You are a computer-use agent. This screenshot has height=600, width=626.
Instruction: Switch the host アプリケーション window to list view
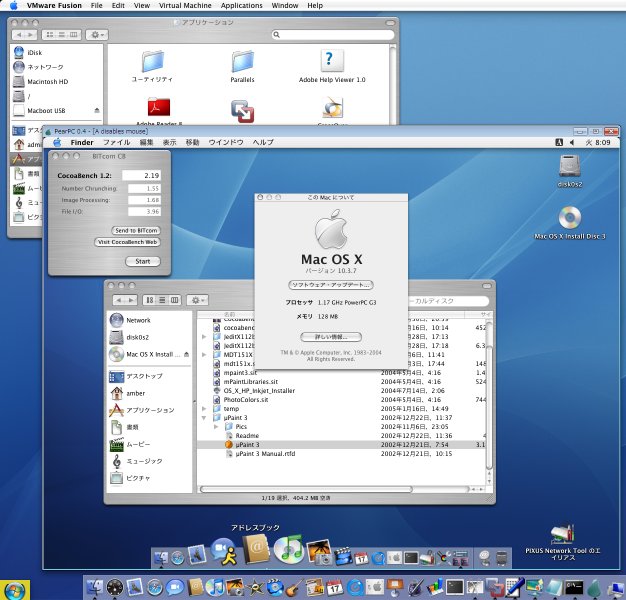pos(62,35)
